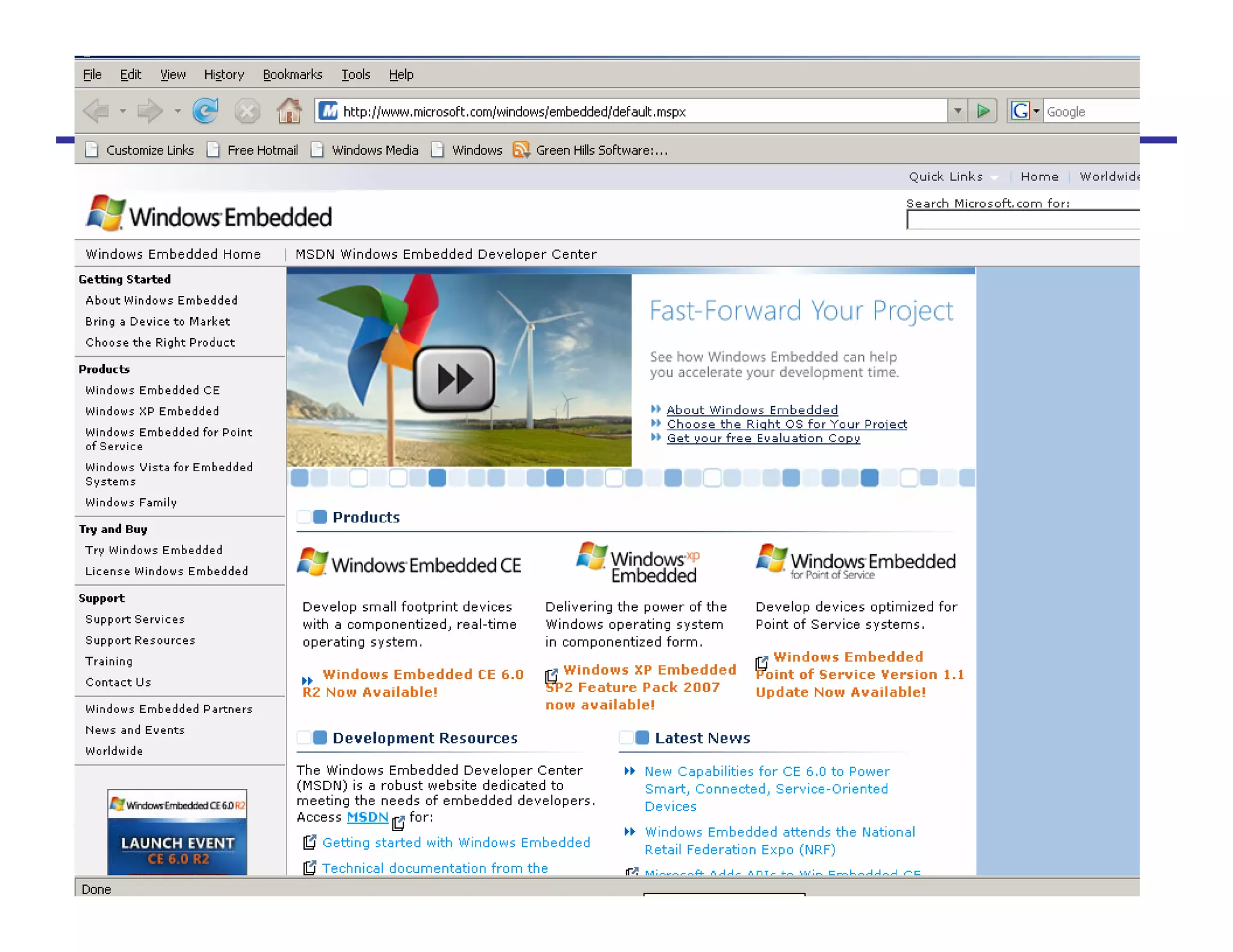Expand the Google search engine selector
The image size is (1233, 952).
coord(1036,111)
